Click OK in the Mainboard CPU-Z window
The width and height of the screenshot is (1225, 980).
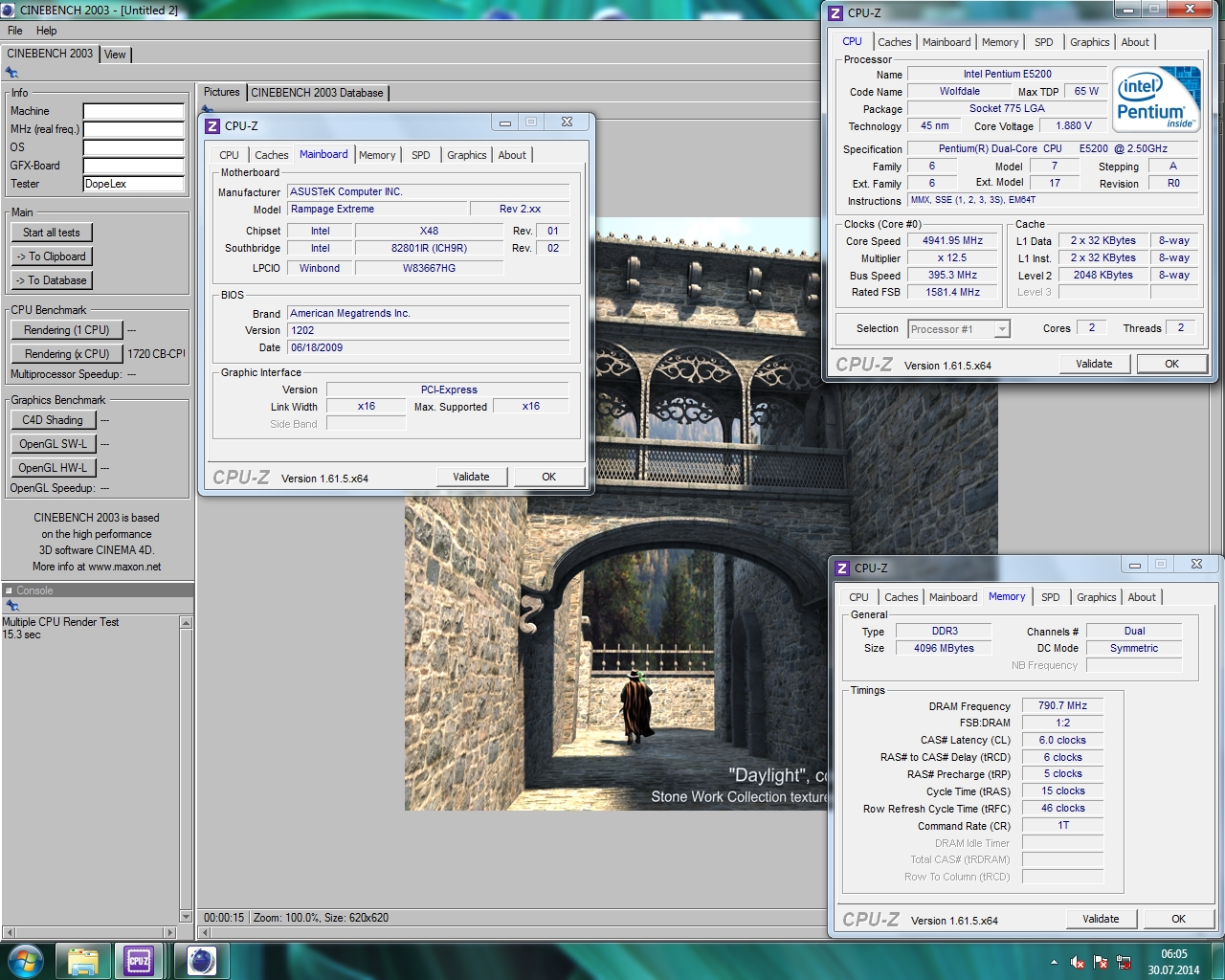(548, 477)
